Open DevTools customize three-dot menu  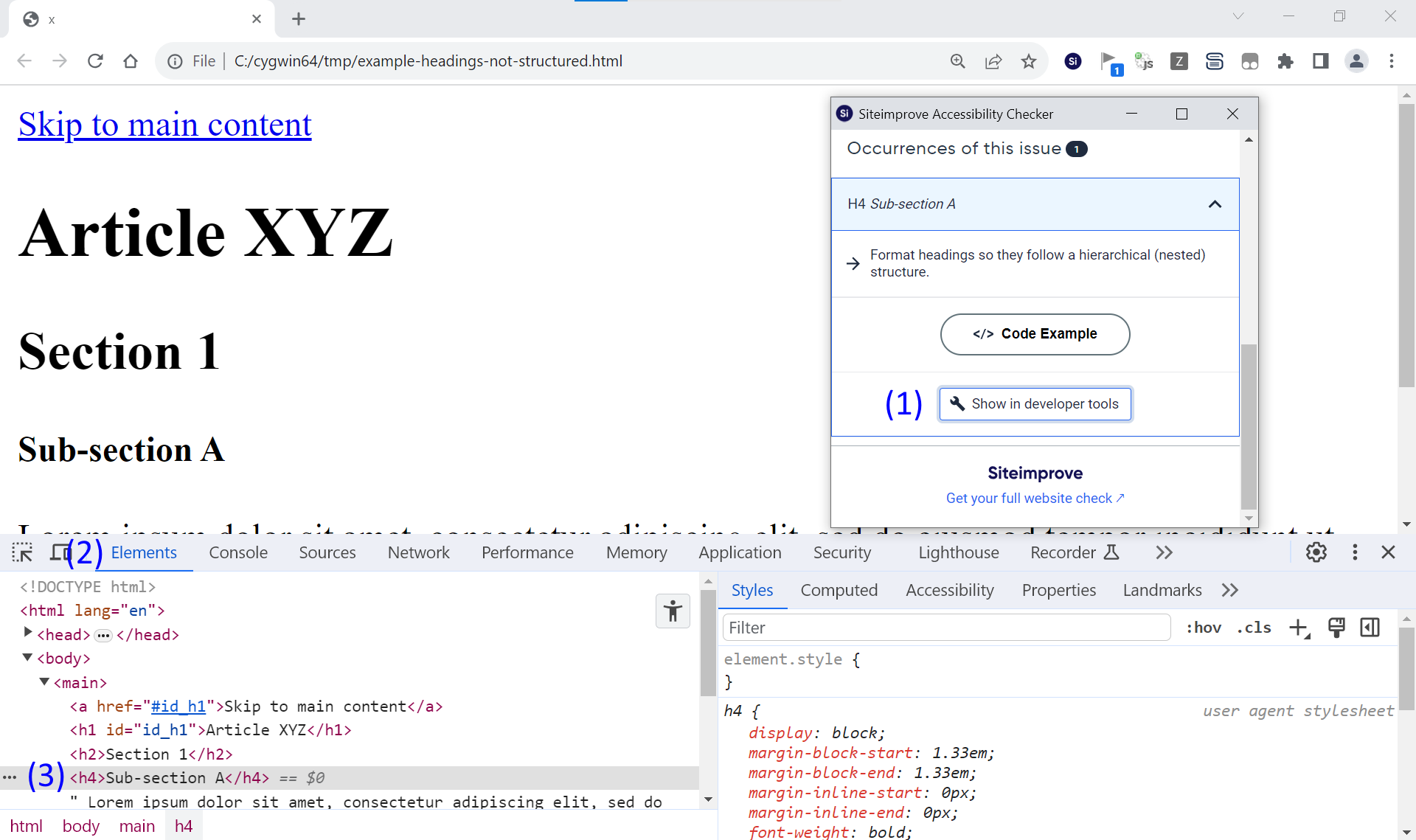click(1355, 552)
